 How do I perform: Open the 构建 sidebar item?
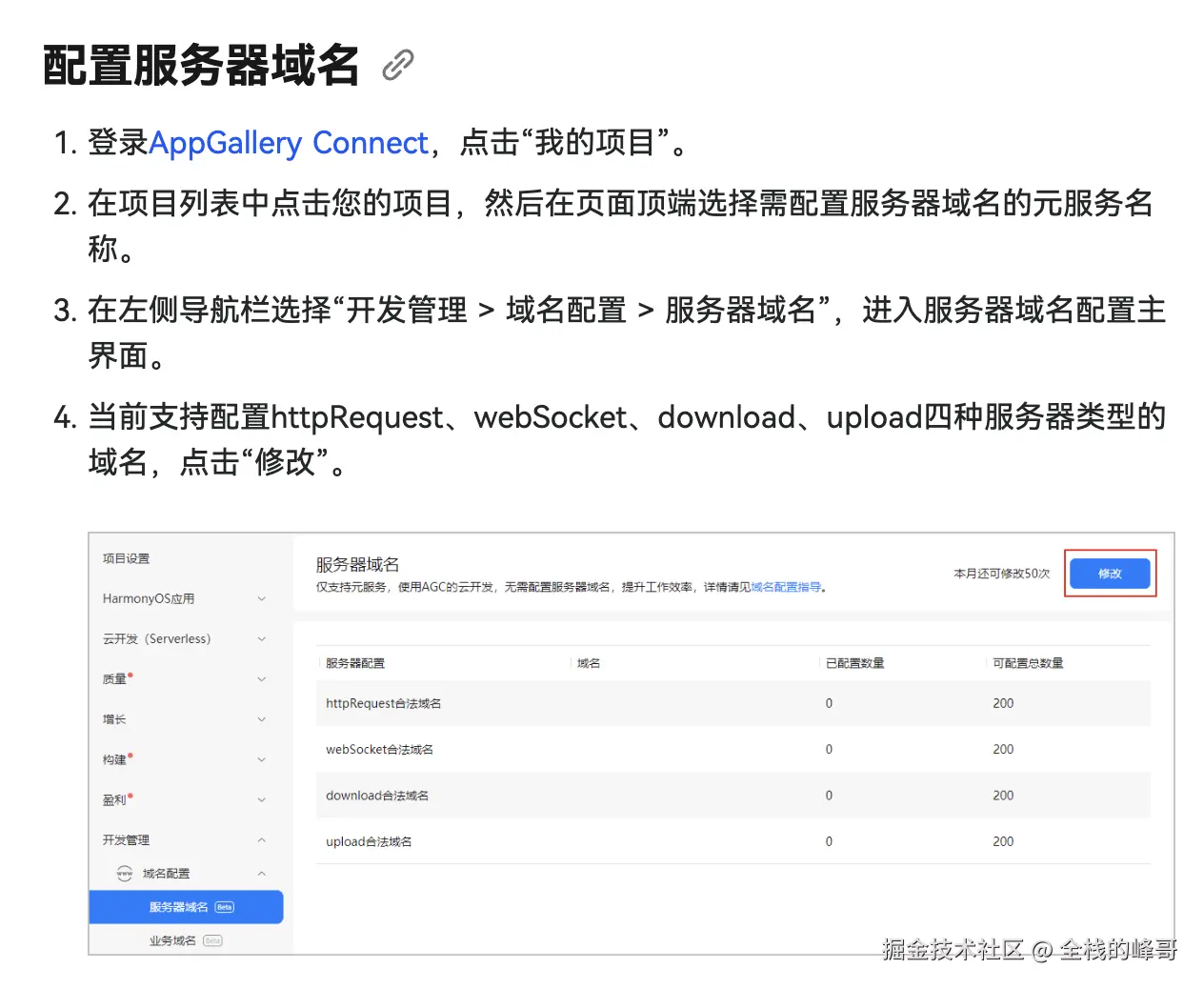(115, 759)
